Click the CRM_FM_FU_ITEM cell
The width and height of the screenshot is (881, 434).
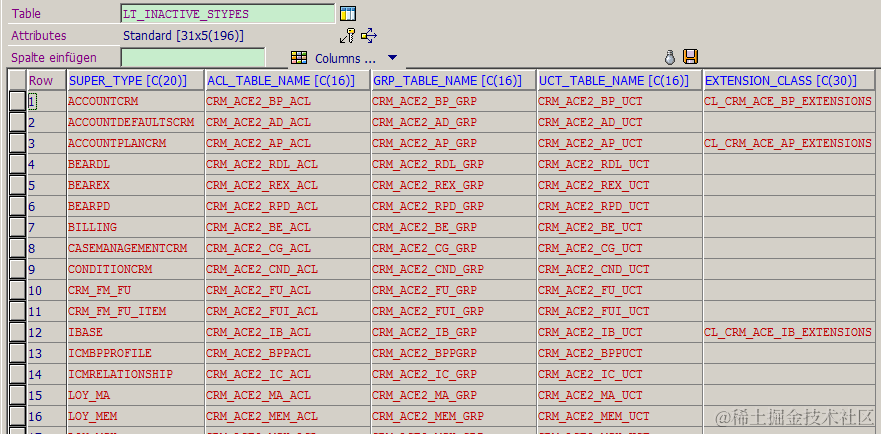[x=135, y=311]
